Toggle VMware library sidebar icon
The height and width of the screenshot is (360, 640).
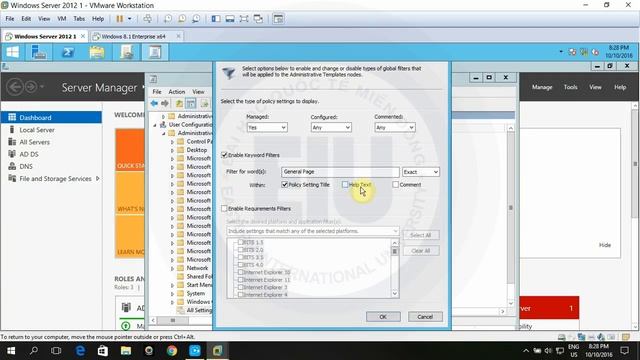click(216, 19)
